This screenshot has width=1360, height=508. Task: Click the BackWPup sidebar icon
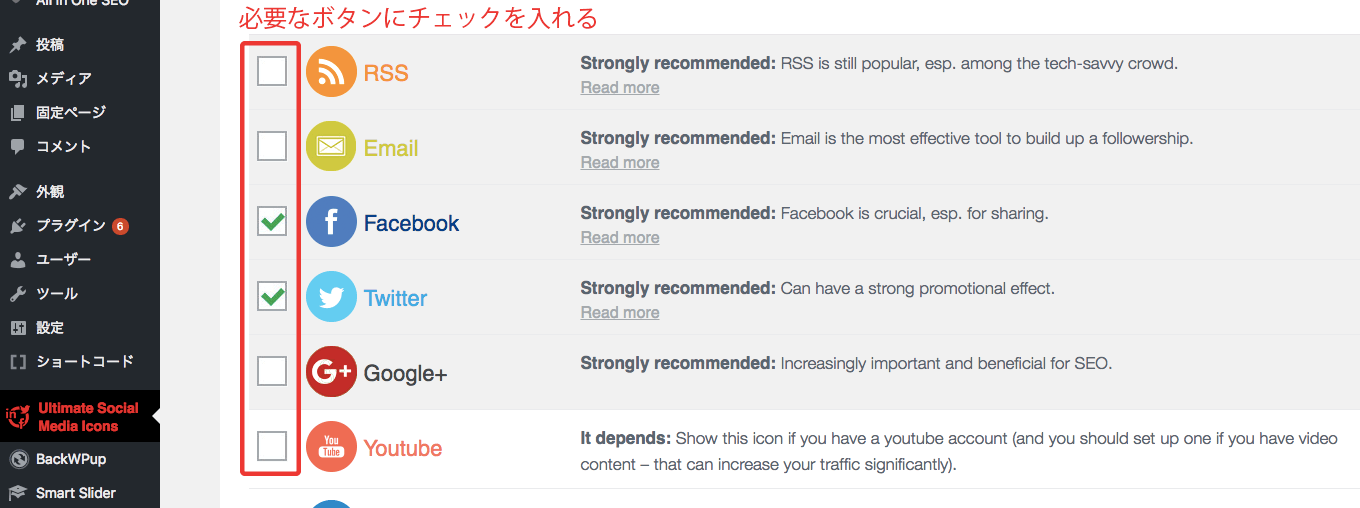point(18,459)
